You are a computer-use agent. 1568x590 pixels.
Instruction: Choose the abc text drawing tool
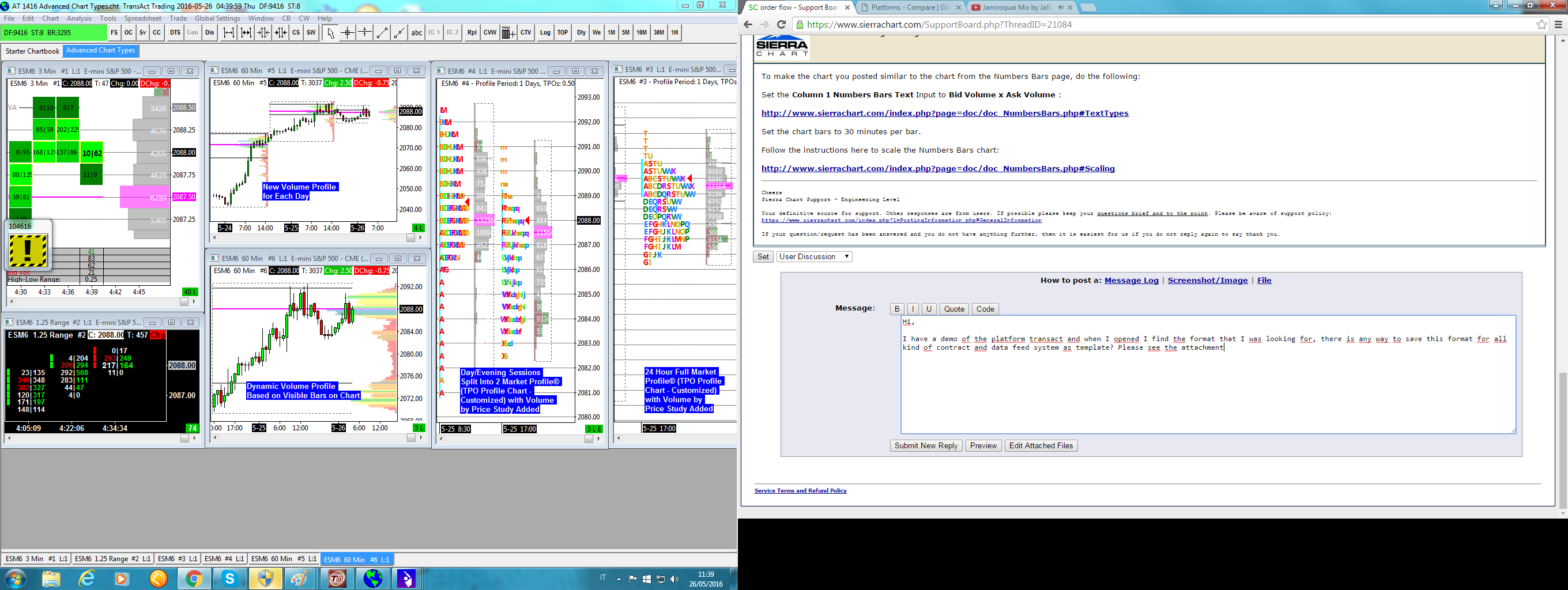coord(416,33)
